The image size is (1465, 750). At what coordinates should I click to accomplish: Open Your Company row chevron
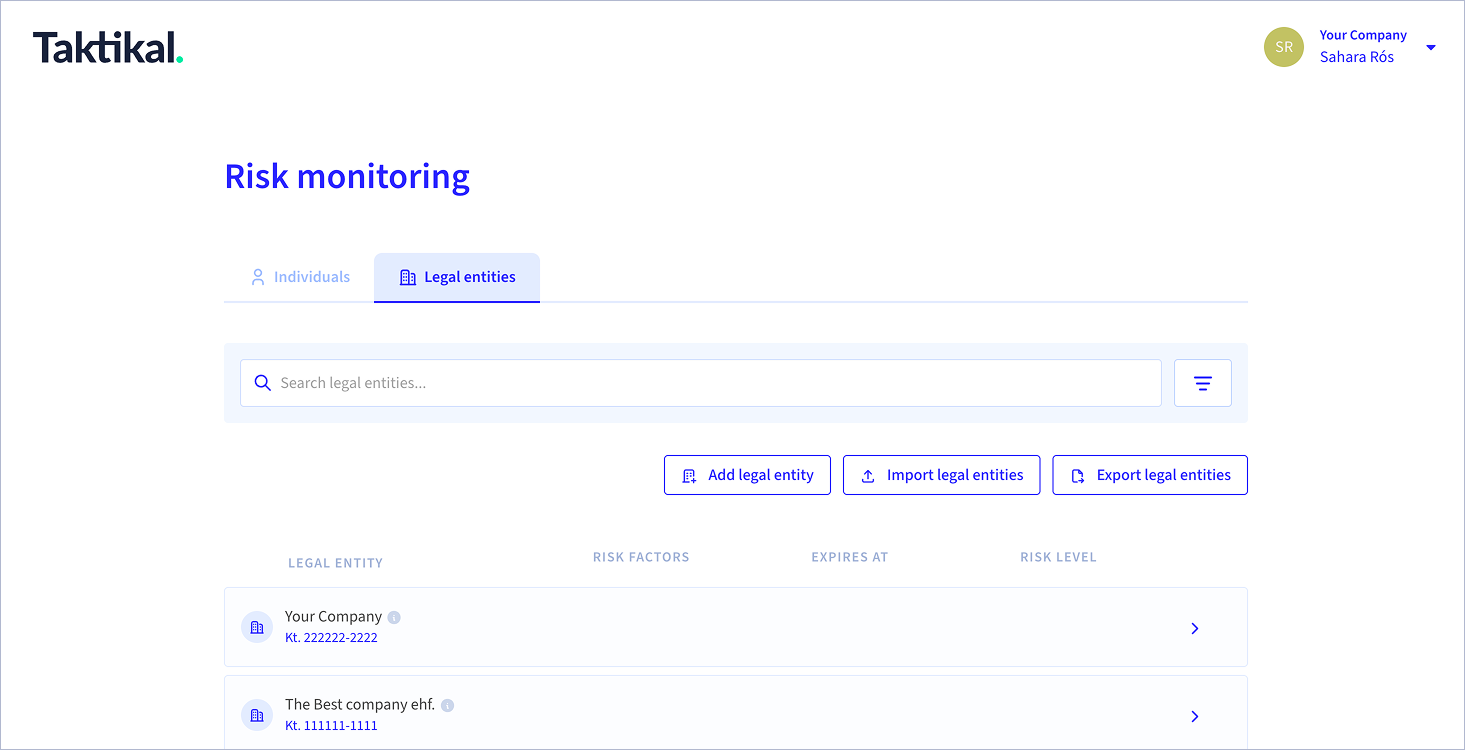(x=1195, y=628)
